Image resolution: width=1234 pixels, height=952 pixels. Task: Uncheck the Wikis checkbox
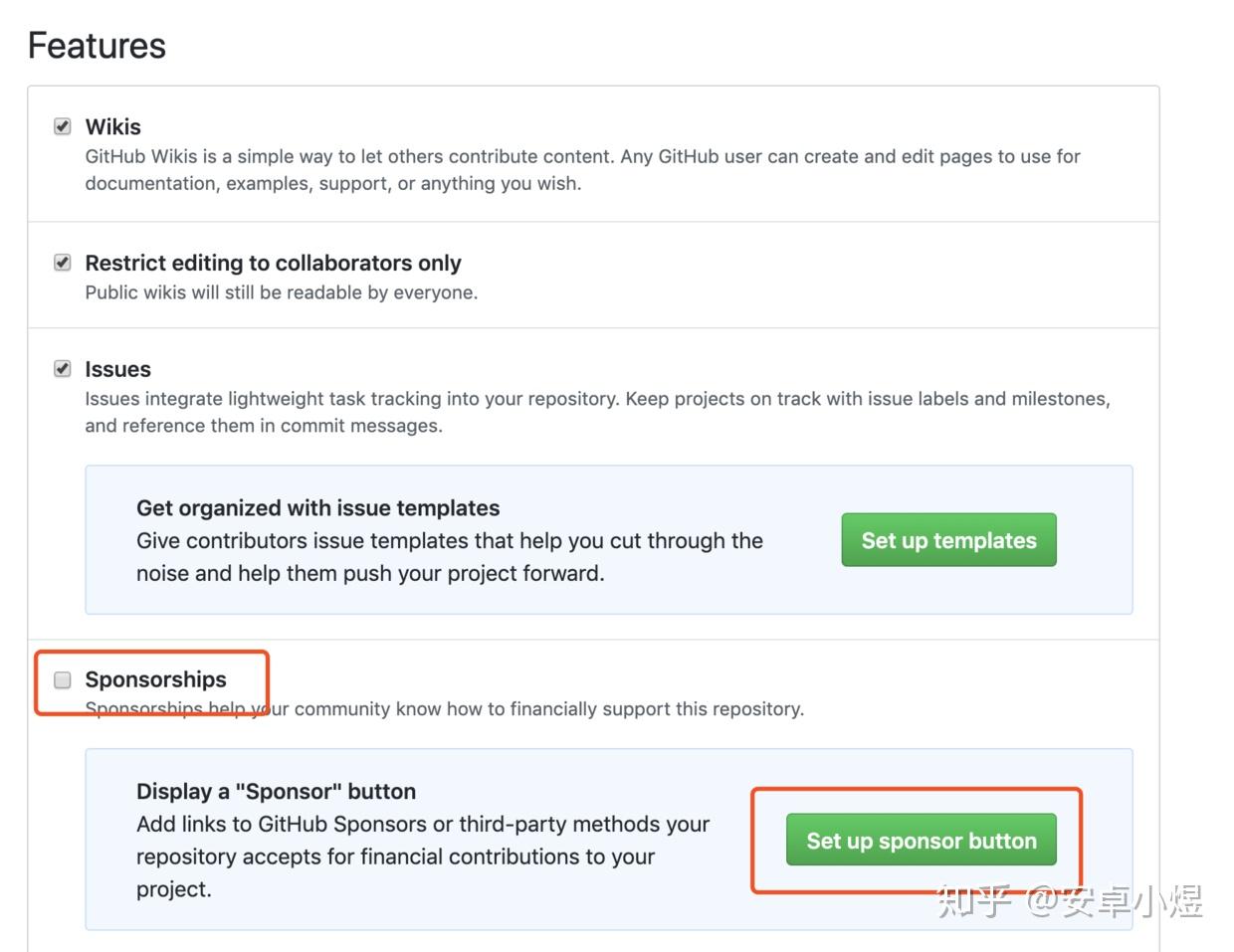(x=62, y=125)
